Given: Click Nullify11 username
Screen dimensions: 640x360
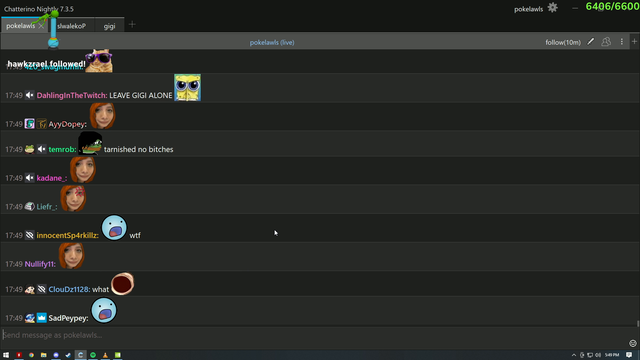Looking at the screenshot, I should click(40, 264).
